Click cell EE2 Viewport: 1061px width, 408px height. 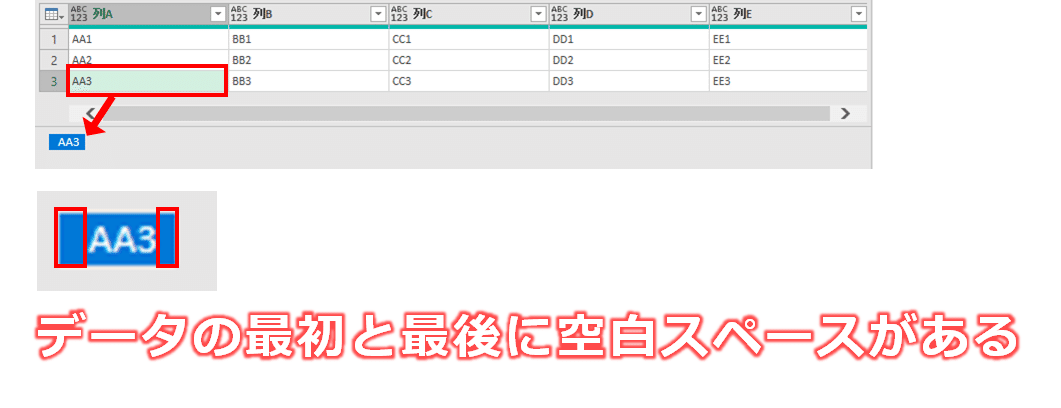[788, 60]
